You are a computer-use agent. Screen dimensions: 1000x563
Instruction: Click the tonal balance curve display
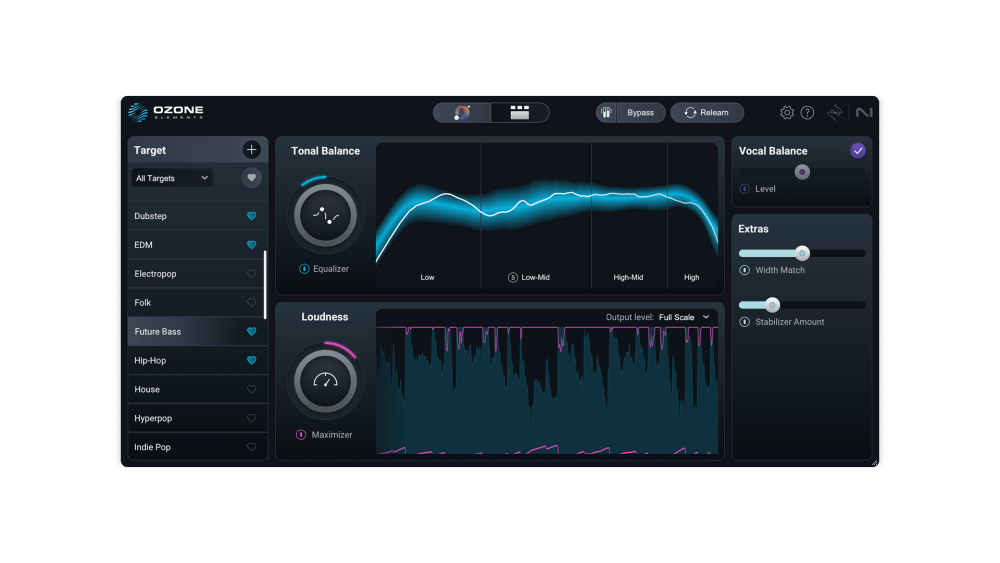point(547,216)
